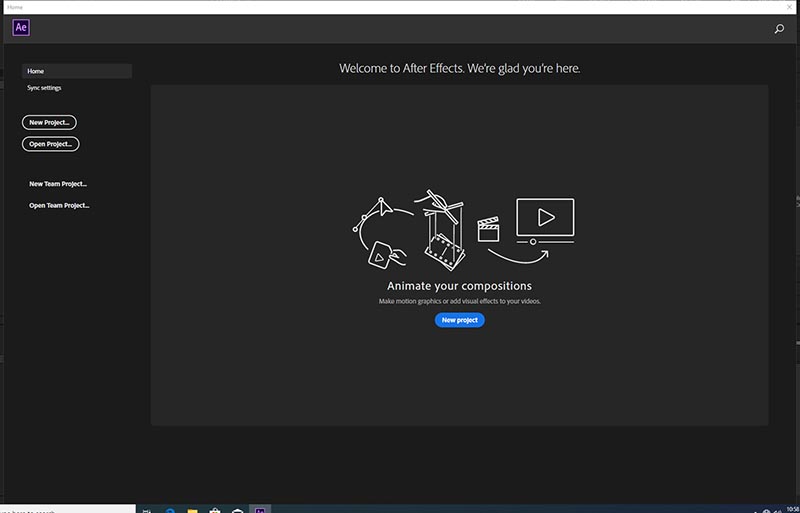Screen dimensions: 800x513
Task: Click the 'Welcome to After Effects' heading
Action: (x=460, y=68)
